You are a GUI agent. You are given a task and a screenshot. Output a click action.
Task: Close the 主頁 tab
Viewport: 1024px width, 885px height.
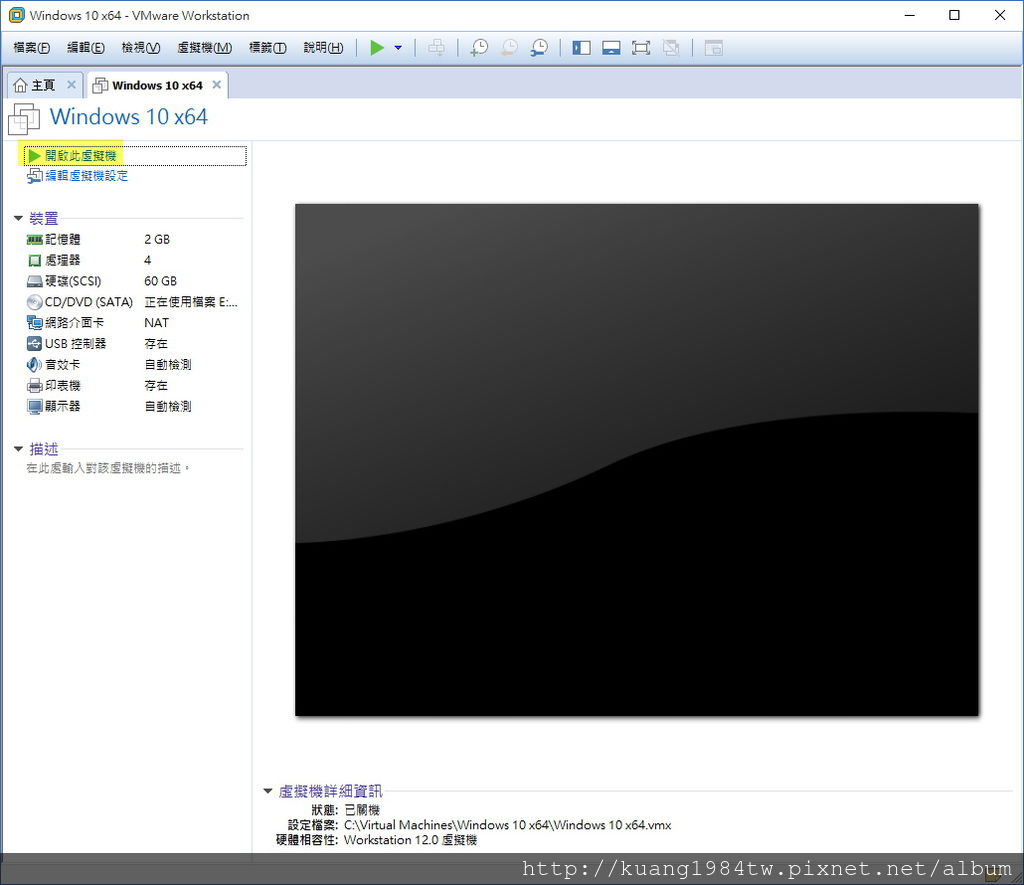click(x=72, y=85)
